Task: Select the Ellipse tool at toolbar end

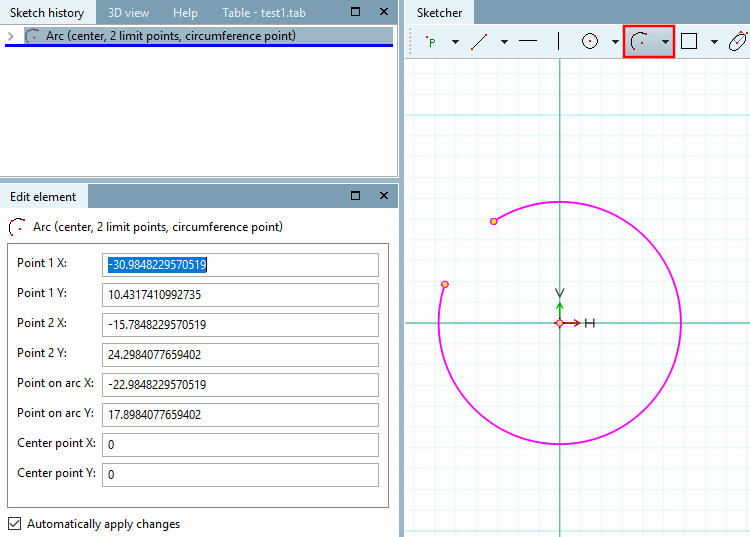Action: 737,42
